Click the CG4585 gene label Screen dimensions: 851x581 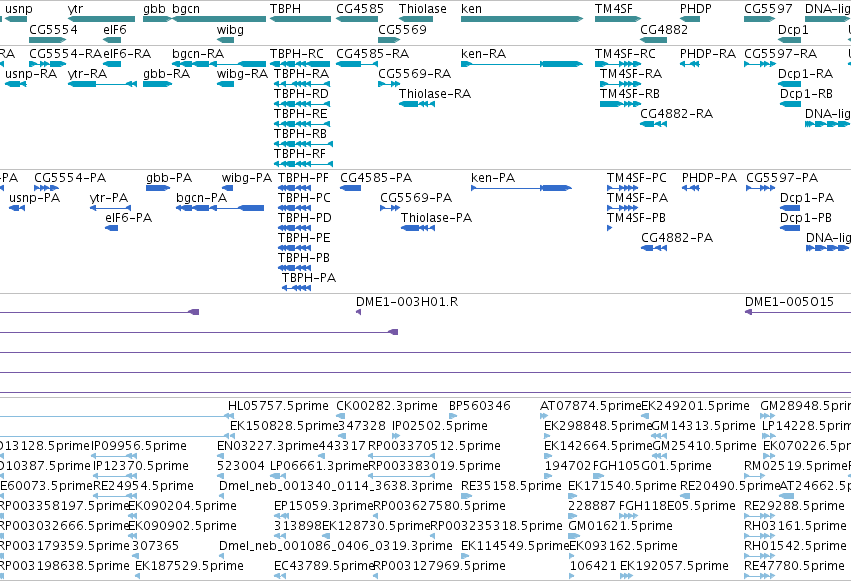[x=360, y=9]
